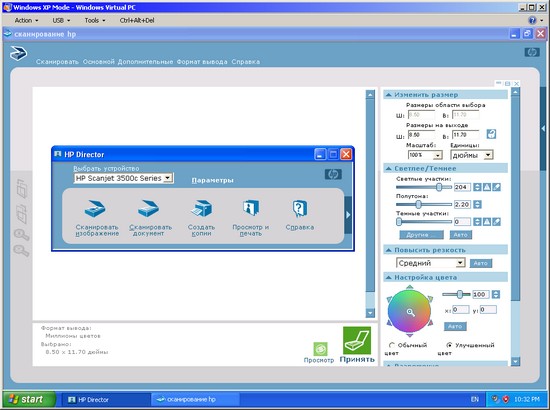
Task: Click the Полутона value stepper
Action: pos(477,204)
